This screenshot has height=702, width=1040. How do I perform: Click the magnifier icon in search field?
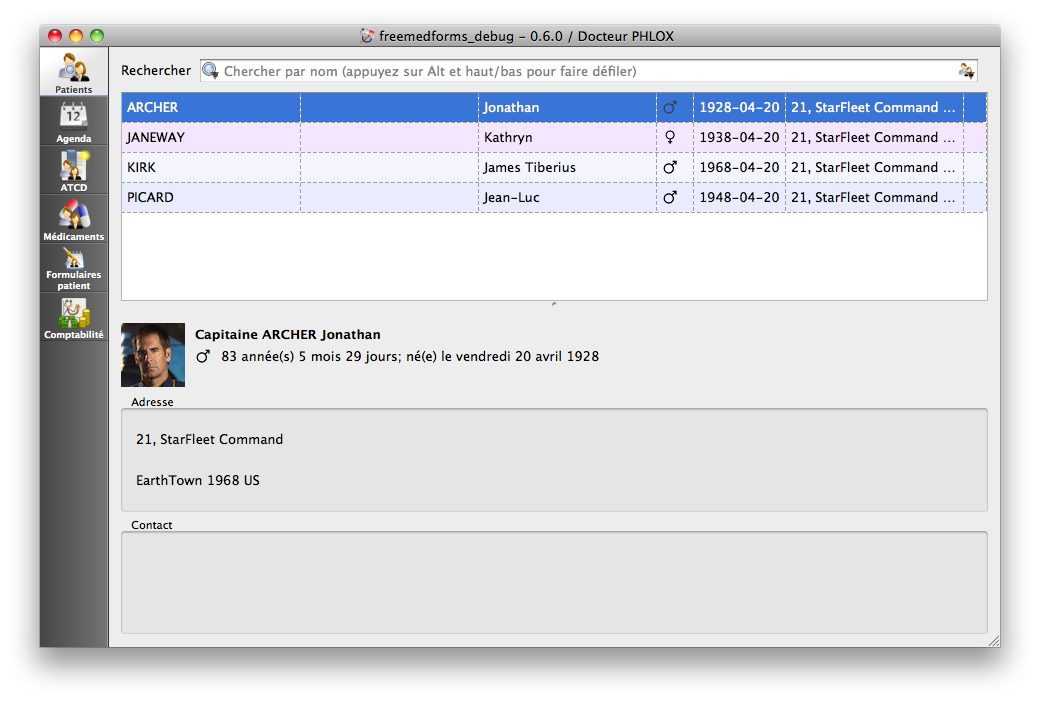[210, 70]
